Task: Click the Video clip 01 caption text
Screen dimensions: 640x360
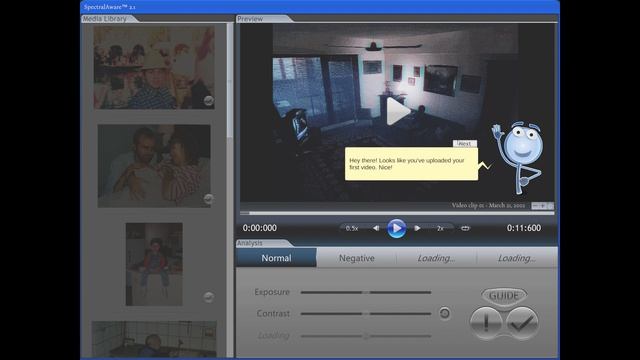Action: (x=488, y=205)
